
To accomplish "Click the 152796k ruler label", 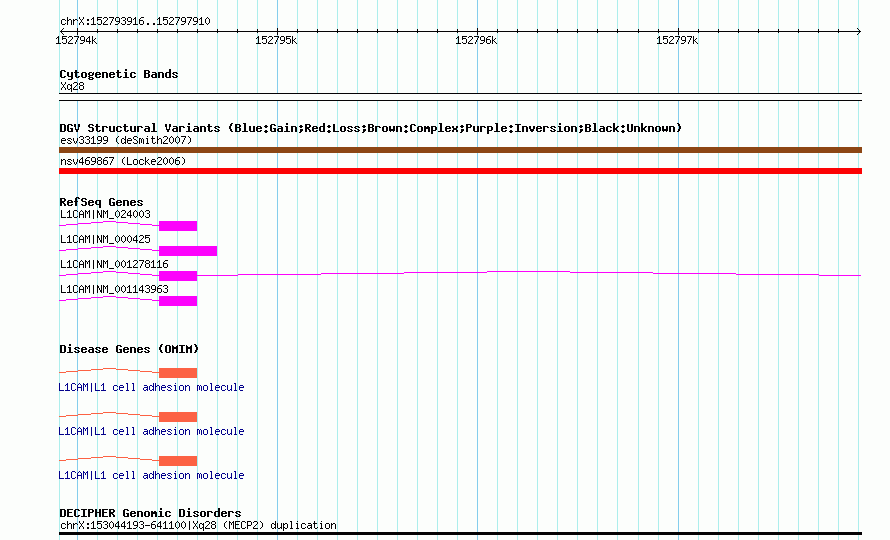I will [476, 40].
